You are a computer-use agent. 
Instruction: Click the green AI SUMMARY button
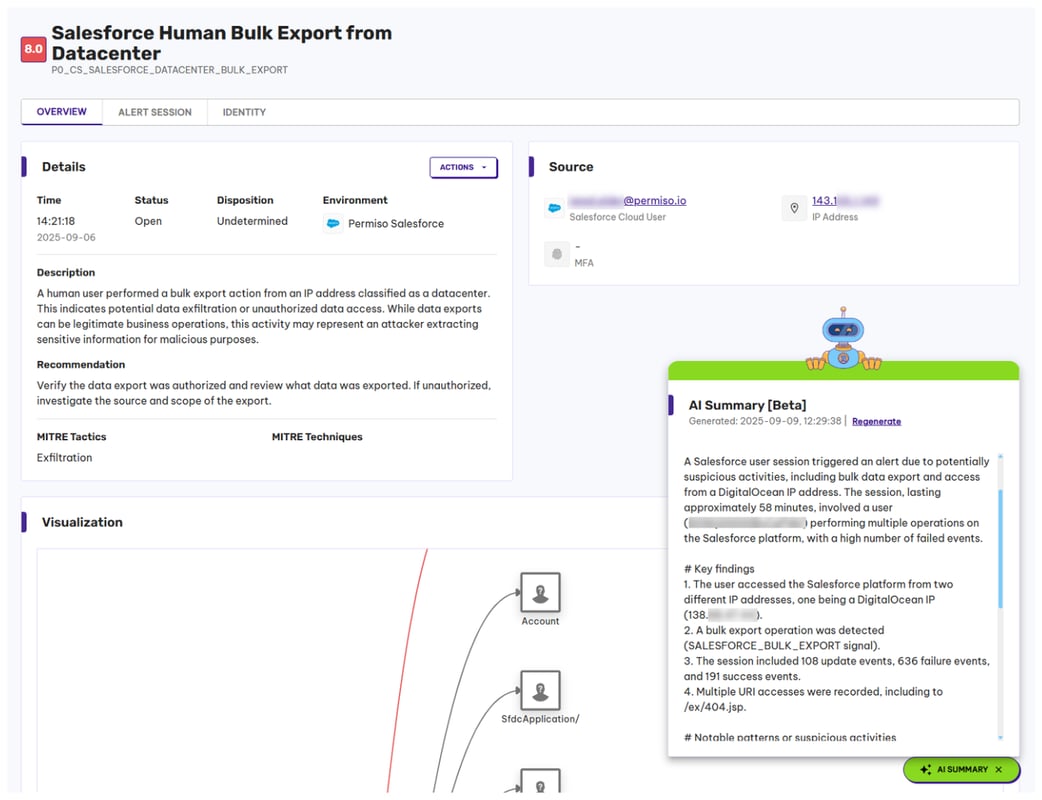961,769
